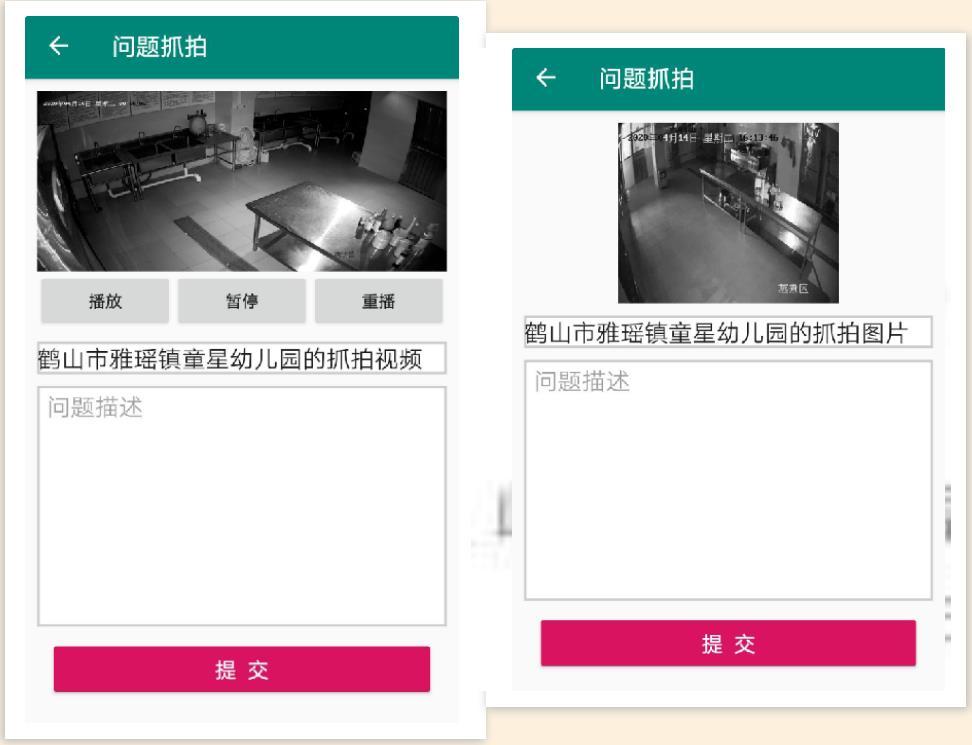Submit with 提交 on the video screen
Screen dimensions: 972x745
coord(242,669)
